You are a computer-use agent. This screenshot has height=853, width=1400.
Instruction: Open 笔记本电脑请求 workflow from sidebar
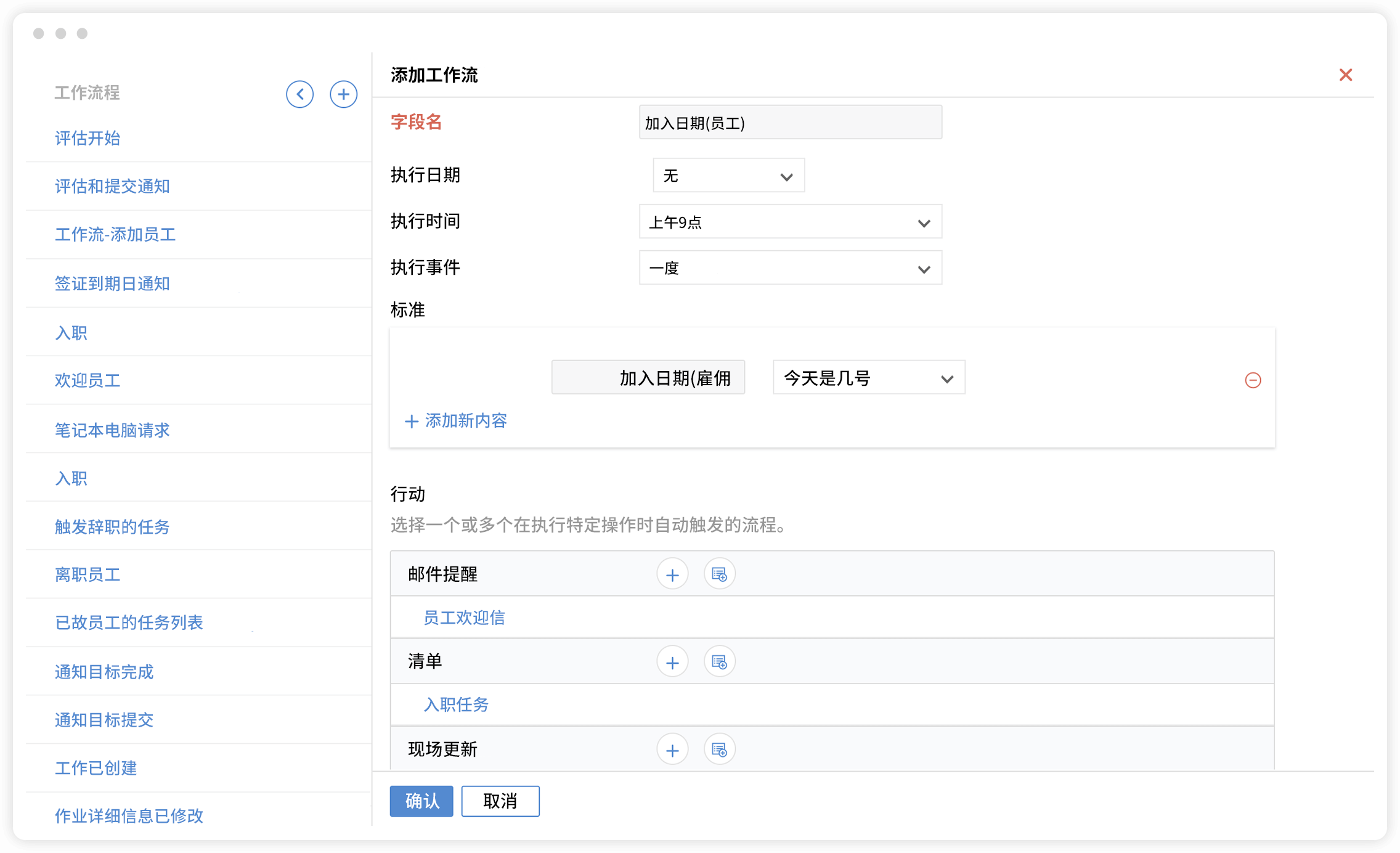click(x=112, y=430)
